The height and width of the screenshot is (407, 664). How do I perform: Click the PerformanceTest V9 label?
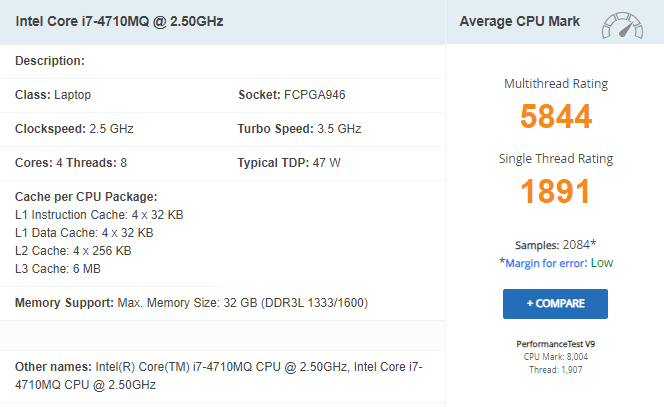[x=555, y=344]
